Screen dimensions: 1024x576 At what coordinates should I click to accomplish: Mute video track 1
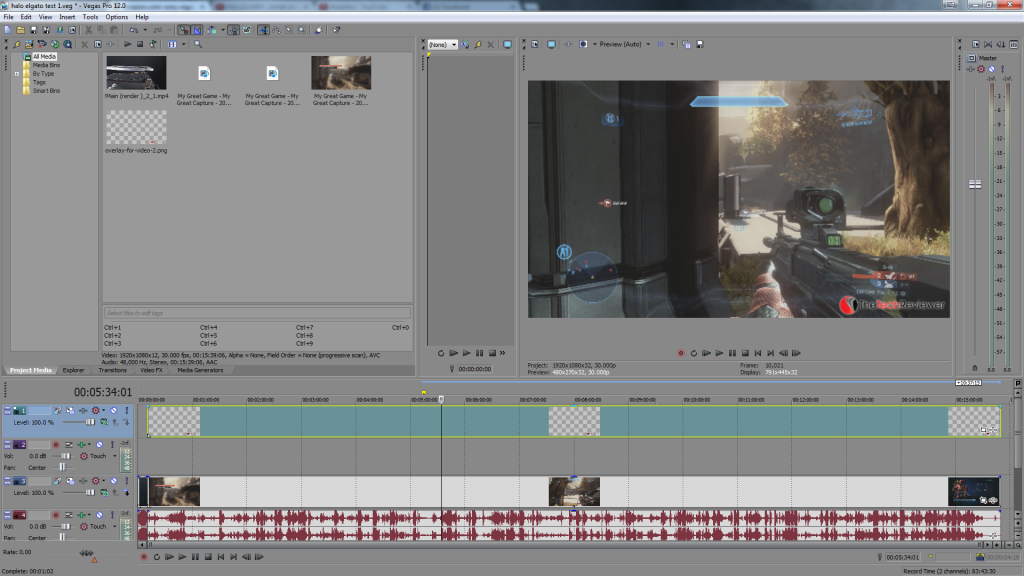[113, 410]
